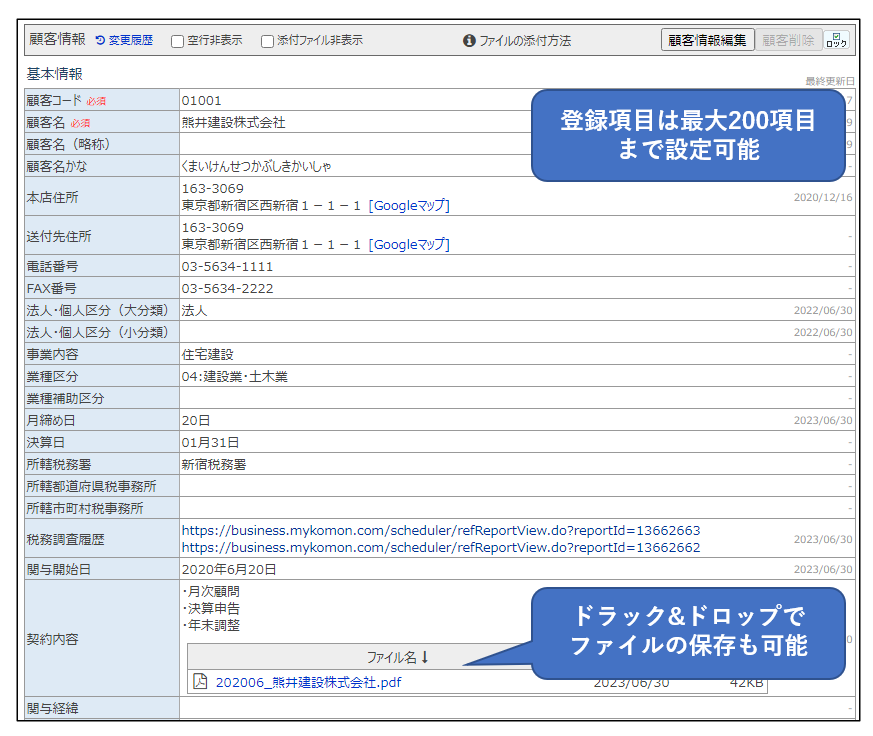Viewport: 873px width, 736px height.
Task: Open Googleマップ link for 本店住所
Action: pos(409,205)
